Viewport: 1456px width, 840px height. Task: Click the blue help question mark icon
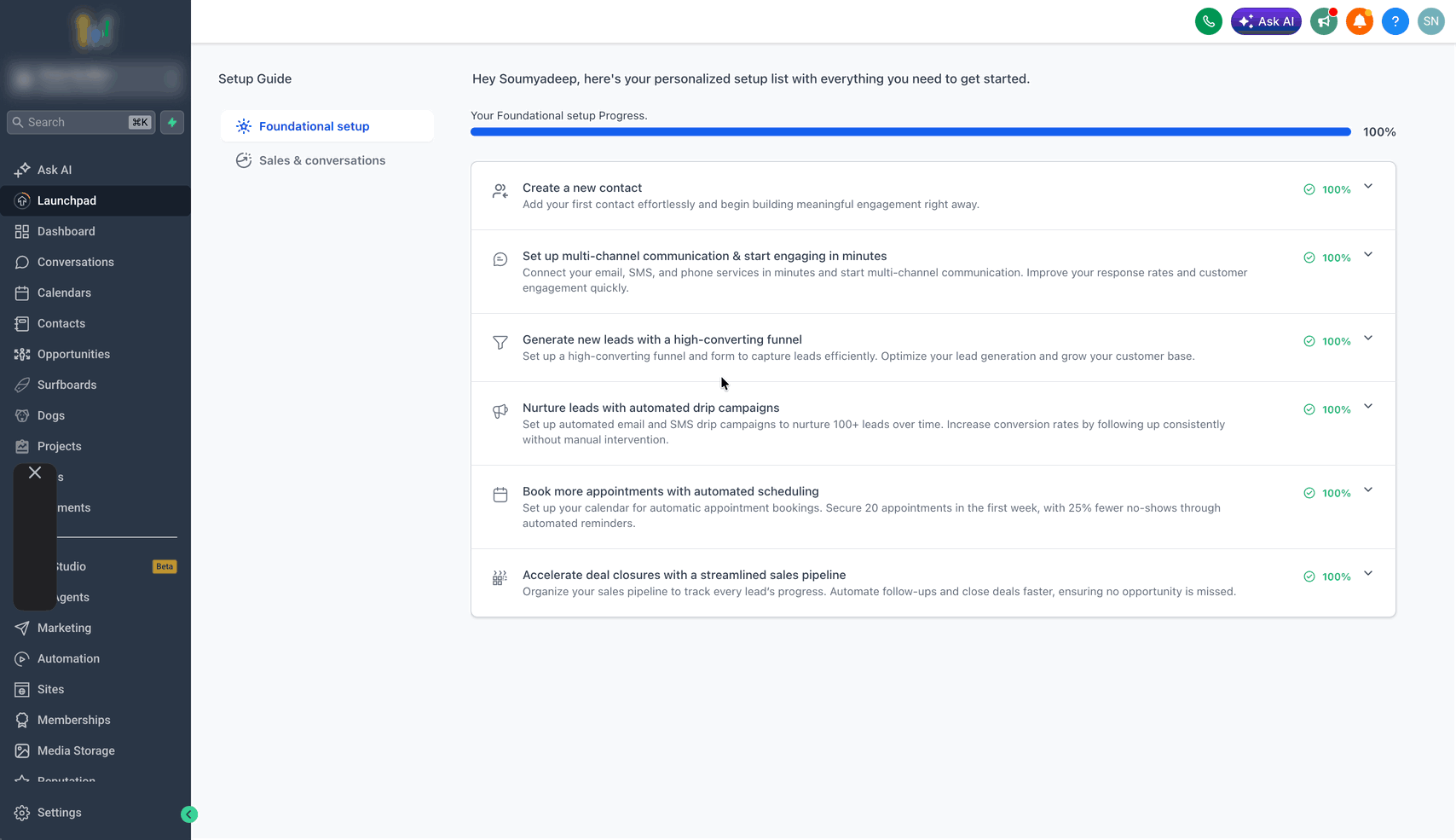click(x=1395, y=21)
